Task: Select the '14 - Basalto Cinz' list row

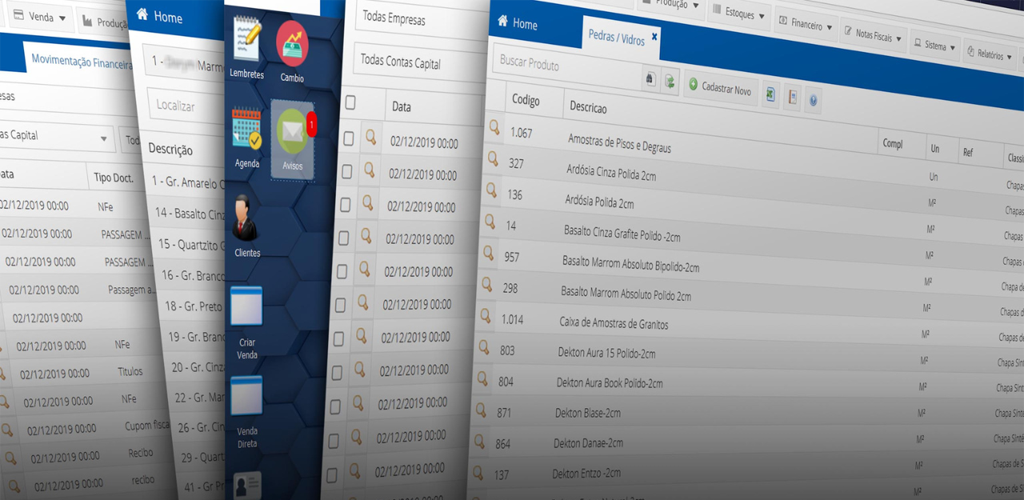Action: pyautogui.click(x=190, y=213)
